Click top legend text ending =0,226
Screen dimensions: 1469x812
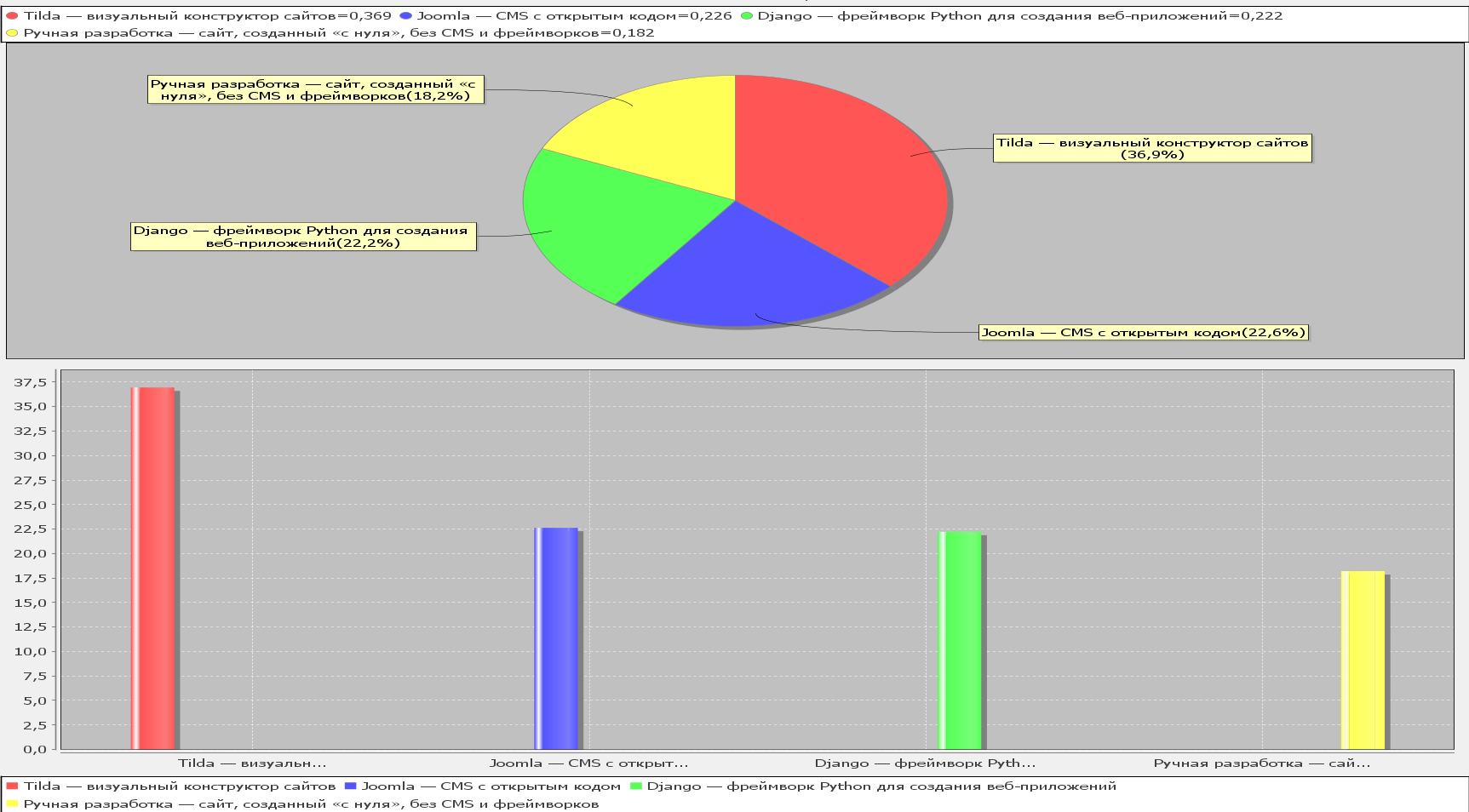(x=575, y=16)
